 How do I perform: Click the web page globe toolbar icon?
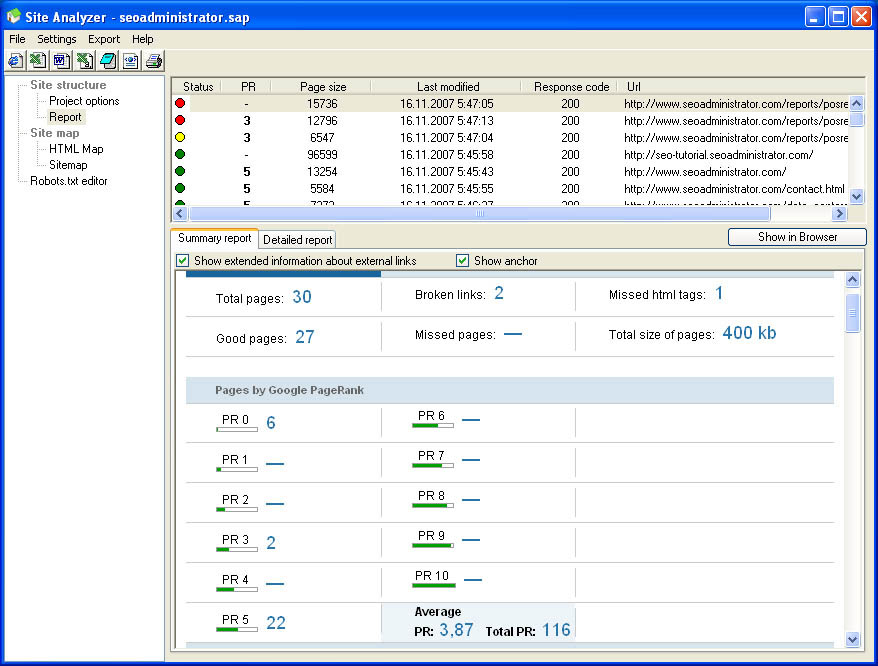(x=130, y=61)
